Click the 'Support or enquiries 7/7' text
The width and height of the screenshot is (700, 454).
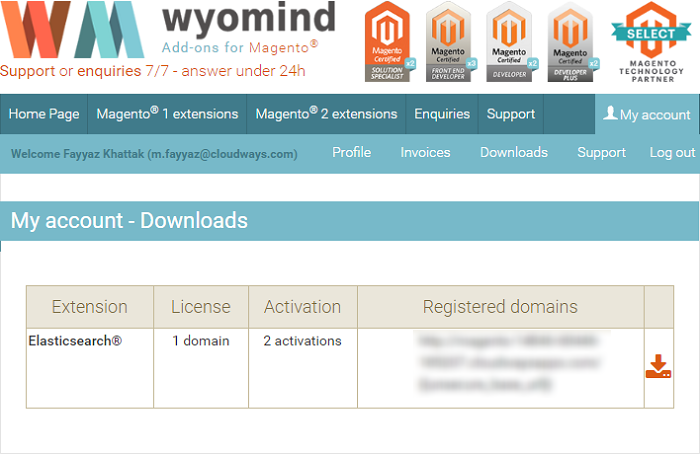(x=153, y=71)
